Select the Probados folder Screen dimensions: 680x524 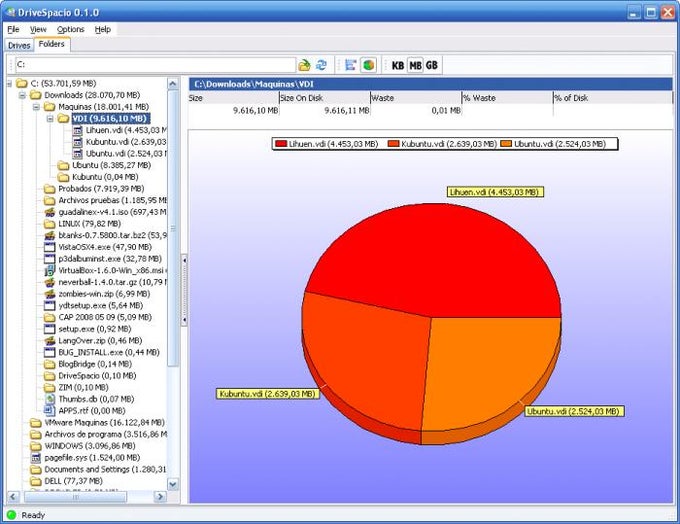point(94,189)
